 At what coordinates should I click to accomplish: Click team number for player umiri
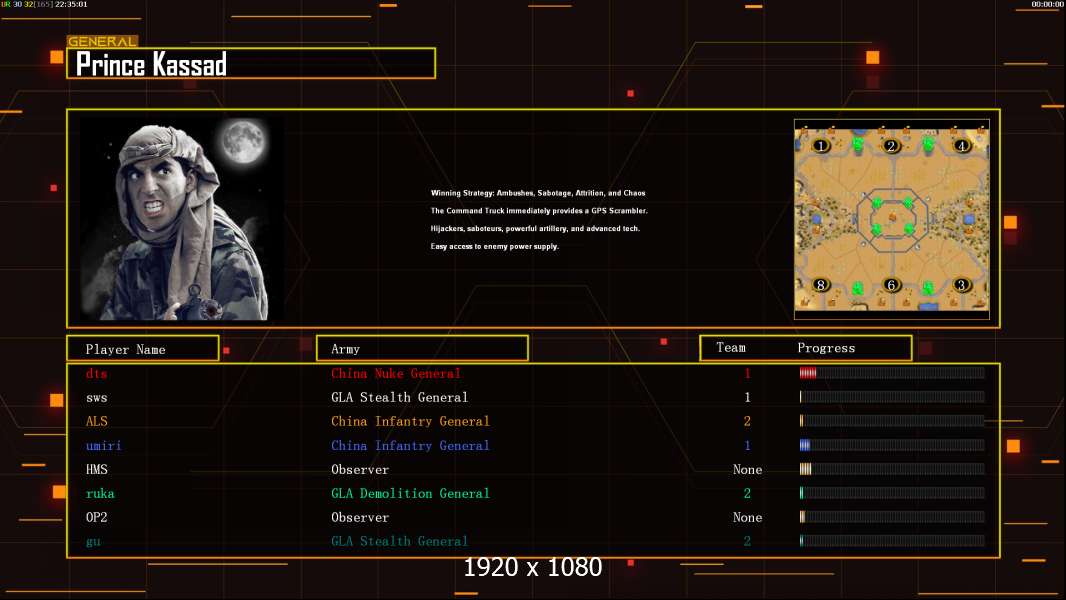click(x=747, y=445)
